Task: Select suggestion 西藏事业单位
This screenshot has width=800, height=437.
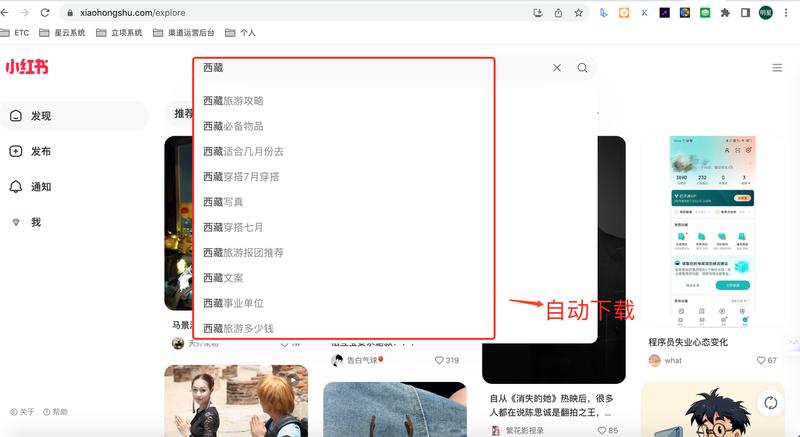Action: tap(233, 303)
